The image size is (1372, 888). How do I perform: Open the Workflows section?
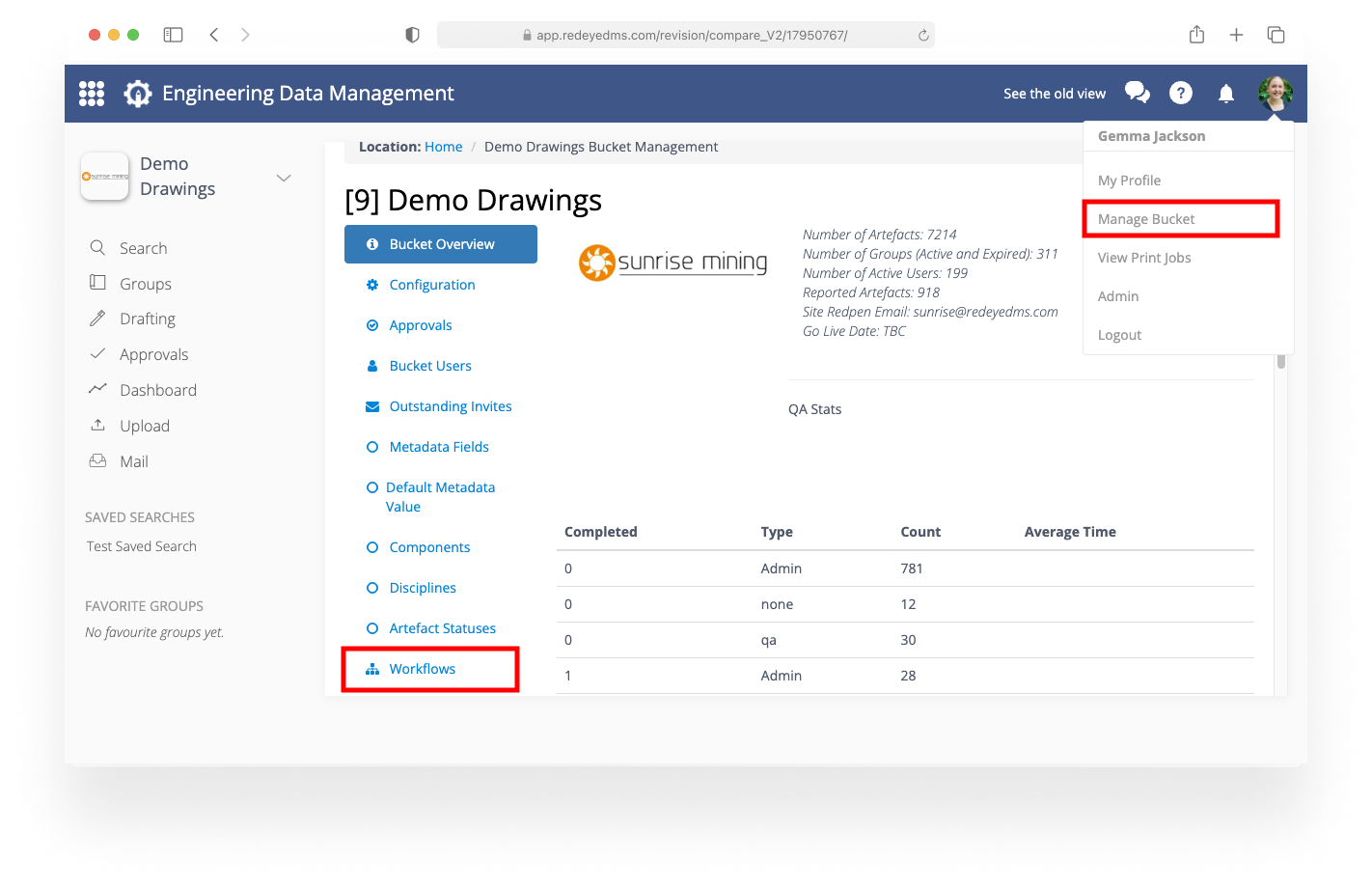pyautogui.click(x=423, y=669)
